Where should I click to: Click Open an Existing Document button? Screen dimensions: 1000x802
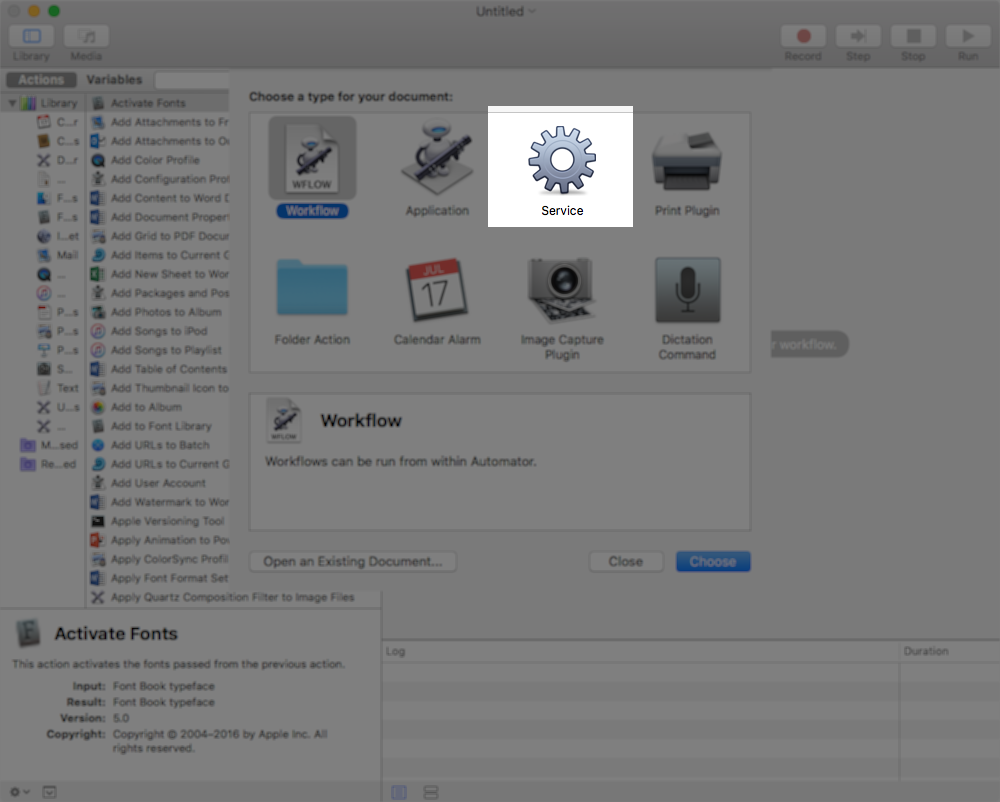click(x=352, y=561)
